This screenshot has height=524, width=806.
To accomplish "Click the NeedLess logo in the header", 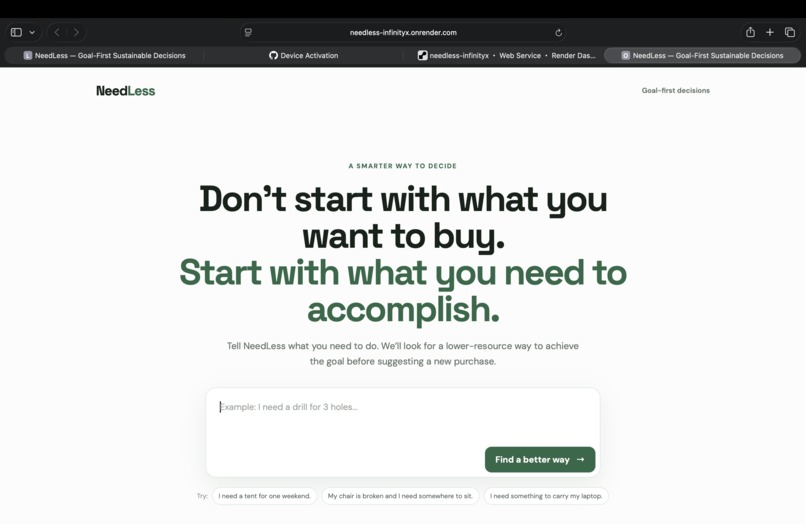I will (125, 91).
